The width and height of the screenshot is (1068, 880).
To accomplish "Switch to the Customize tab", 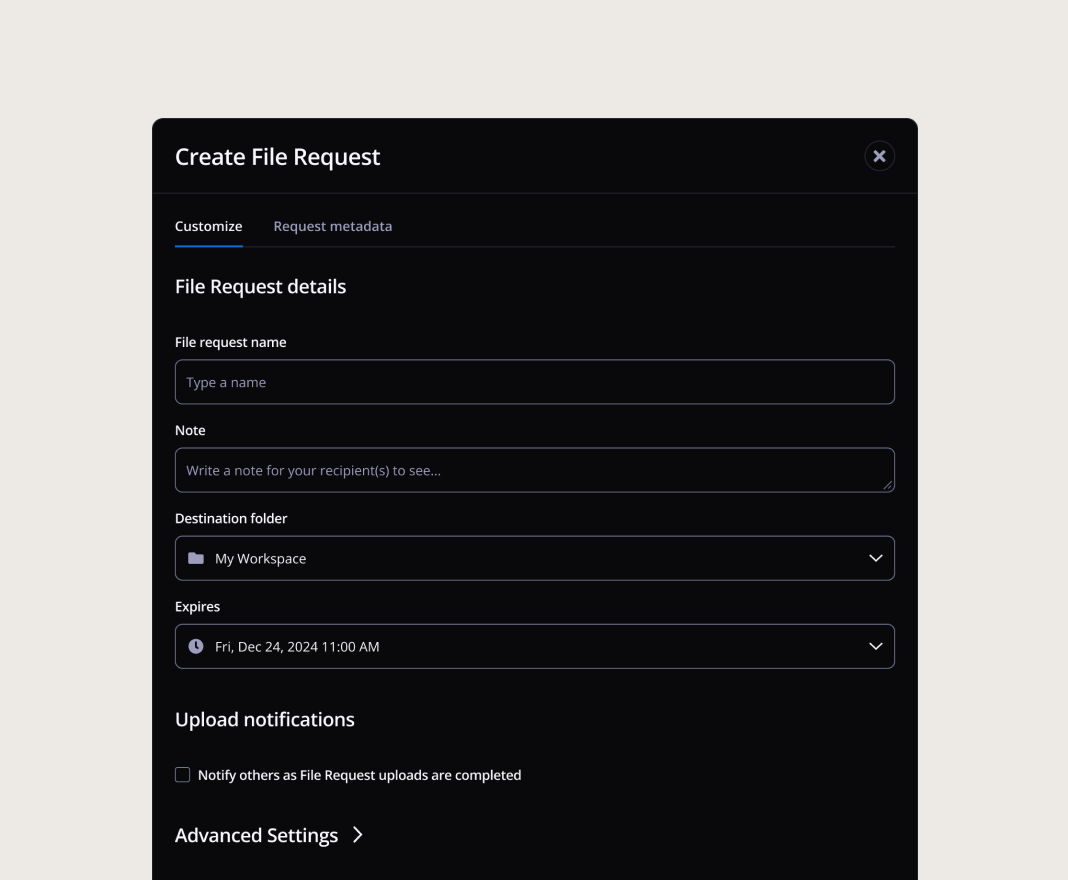I will click(x=208, y=226).
